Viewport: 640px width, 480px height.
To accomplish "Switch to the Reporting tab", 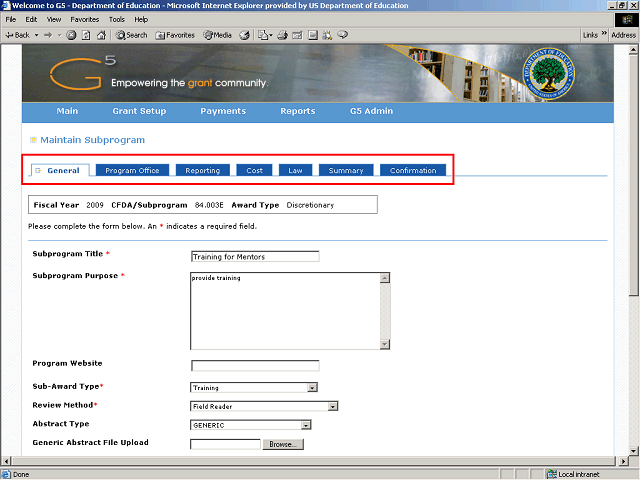I will point(202,170).
